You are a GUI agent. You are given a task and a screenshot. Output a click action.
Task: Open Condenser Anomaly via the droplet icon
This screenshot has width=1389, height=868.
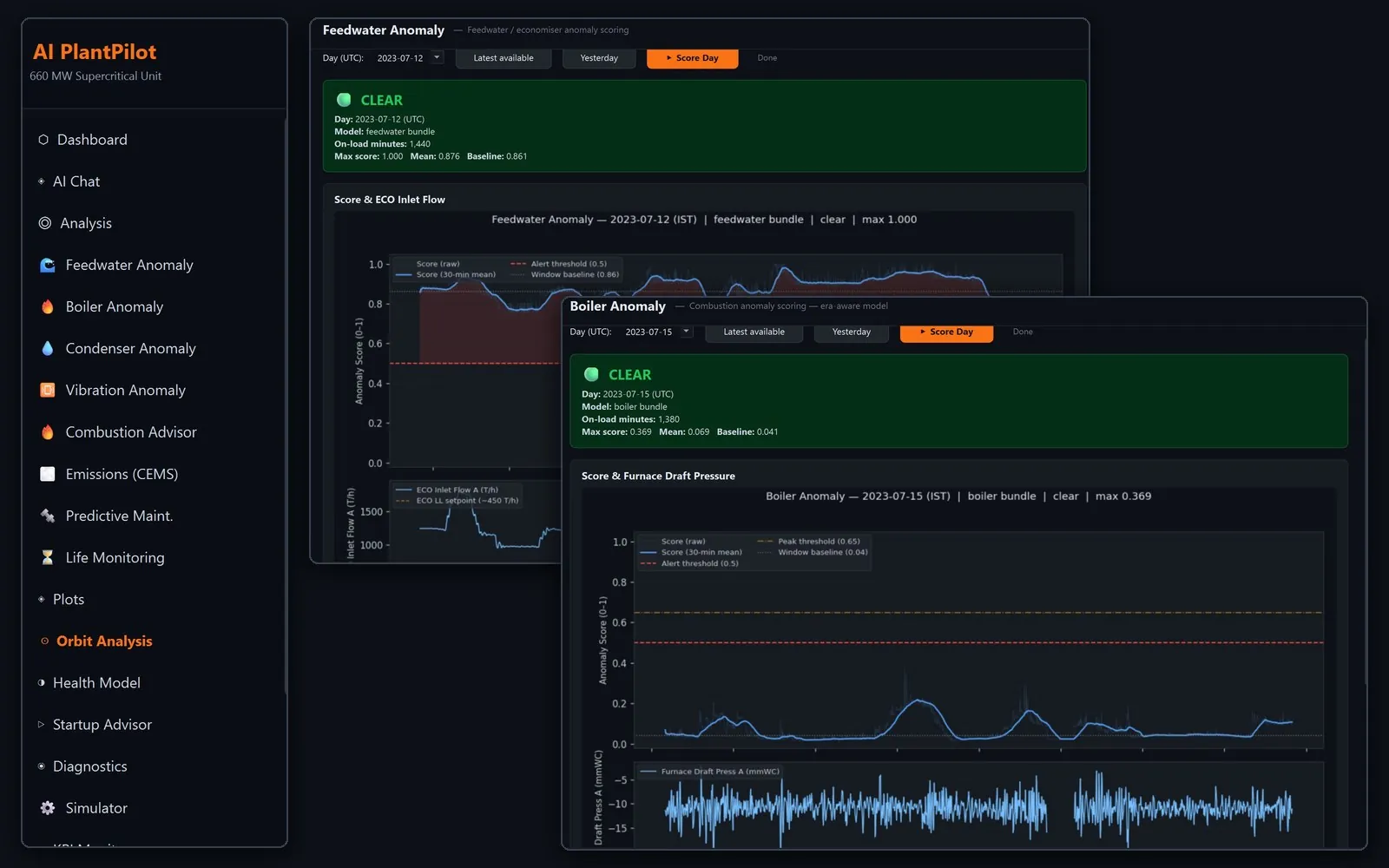coord(48,348)
